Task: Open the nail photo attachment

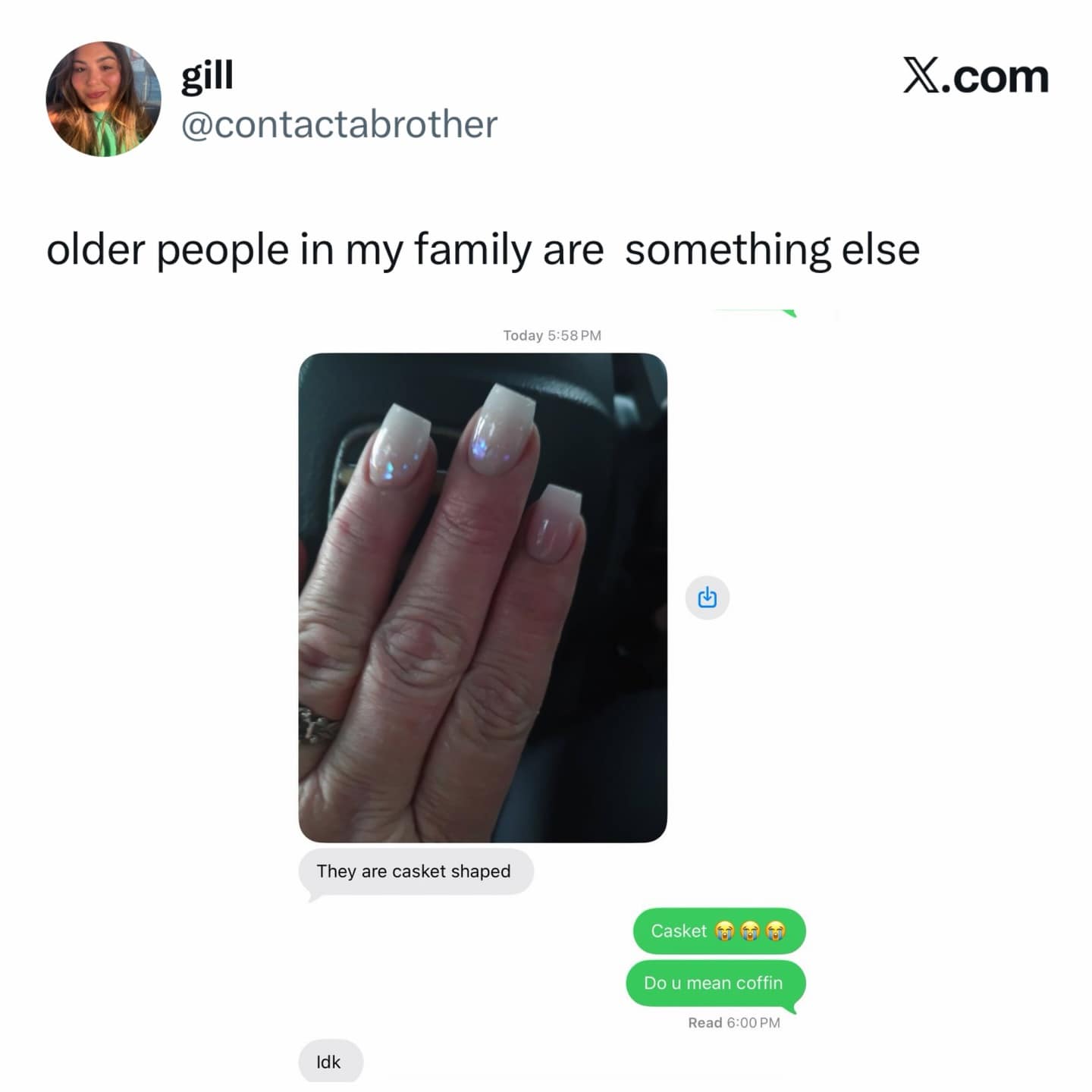Action: [x=483, y=598]
